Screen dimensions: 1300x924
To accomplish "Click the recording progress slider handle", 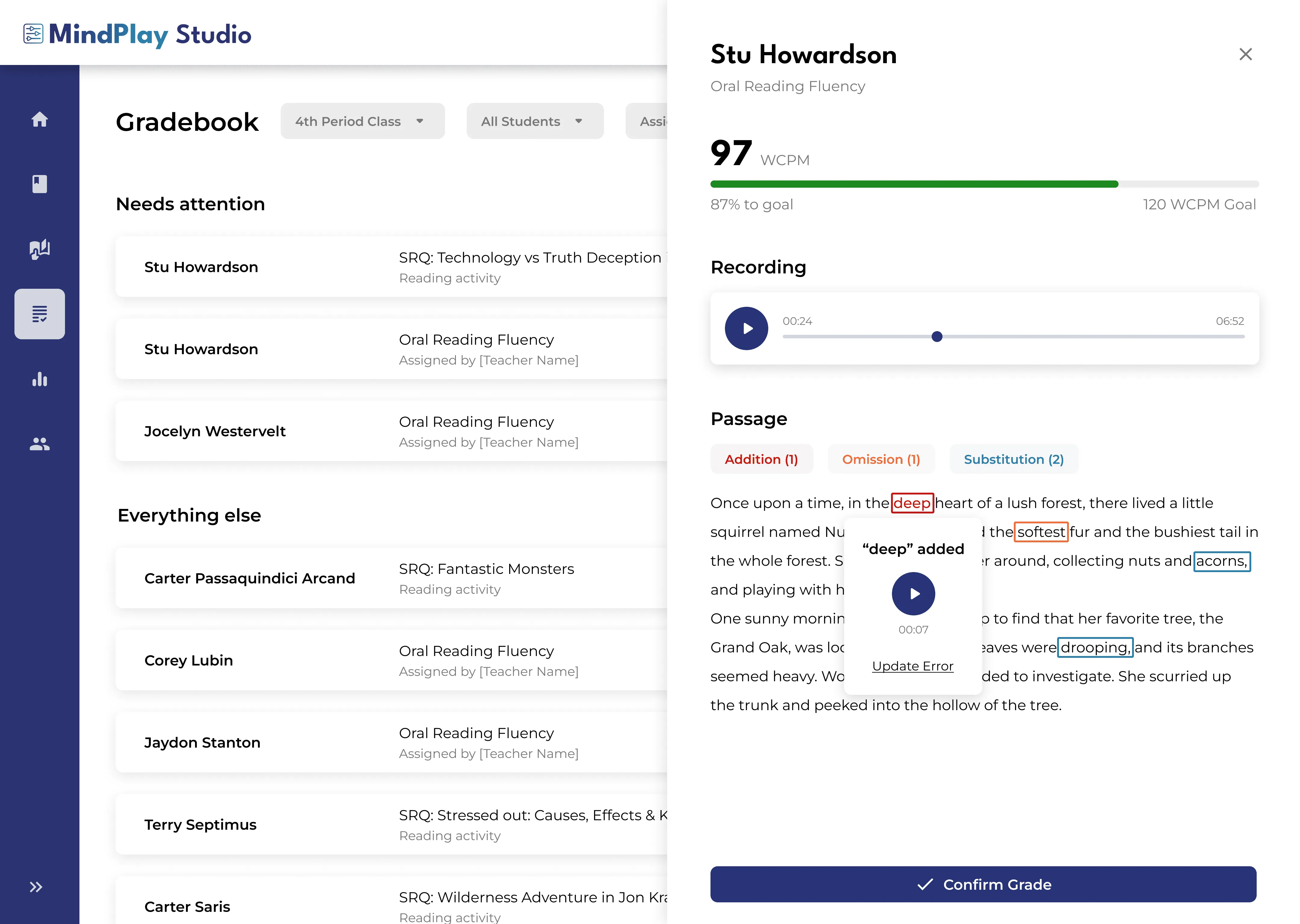I will pos(937,336).
